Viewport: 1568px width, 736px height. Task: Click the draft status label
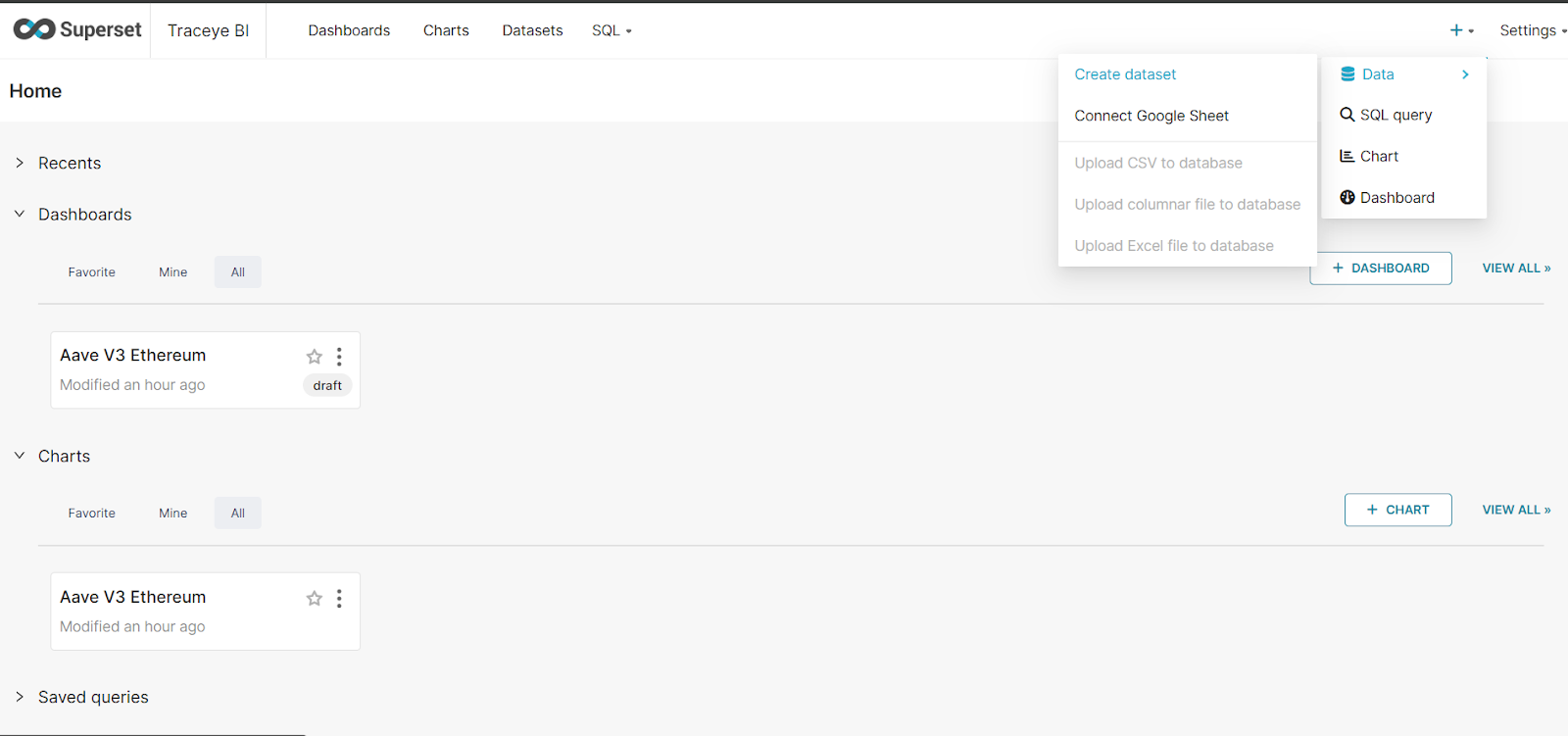(327, 385)
